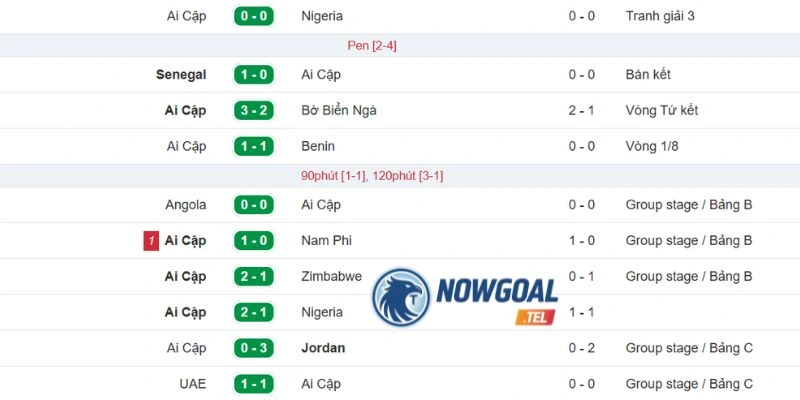Click the 90phút [1-1], 120phút [3-1] note
The height and width of the screenshot is (400, 800).
(x=372, y=177)
